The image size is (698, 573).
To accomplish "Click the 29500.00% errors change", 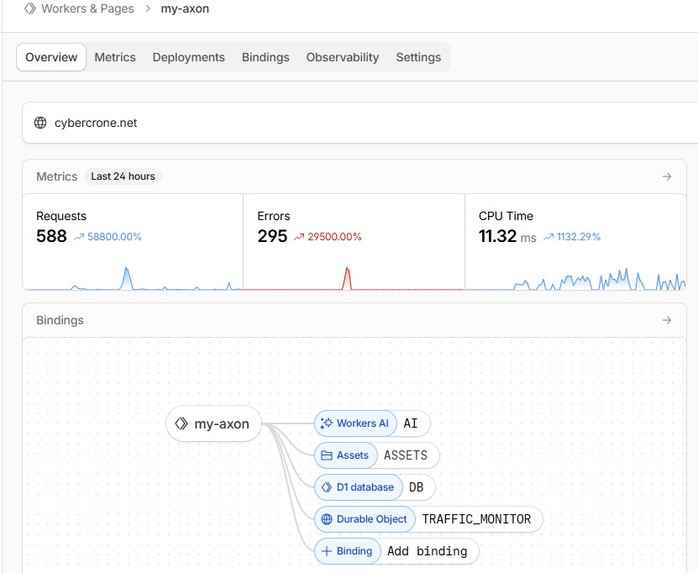I will click(x=334, y=237).
